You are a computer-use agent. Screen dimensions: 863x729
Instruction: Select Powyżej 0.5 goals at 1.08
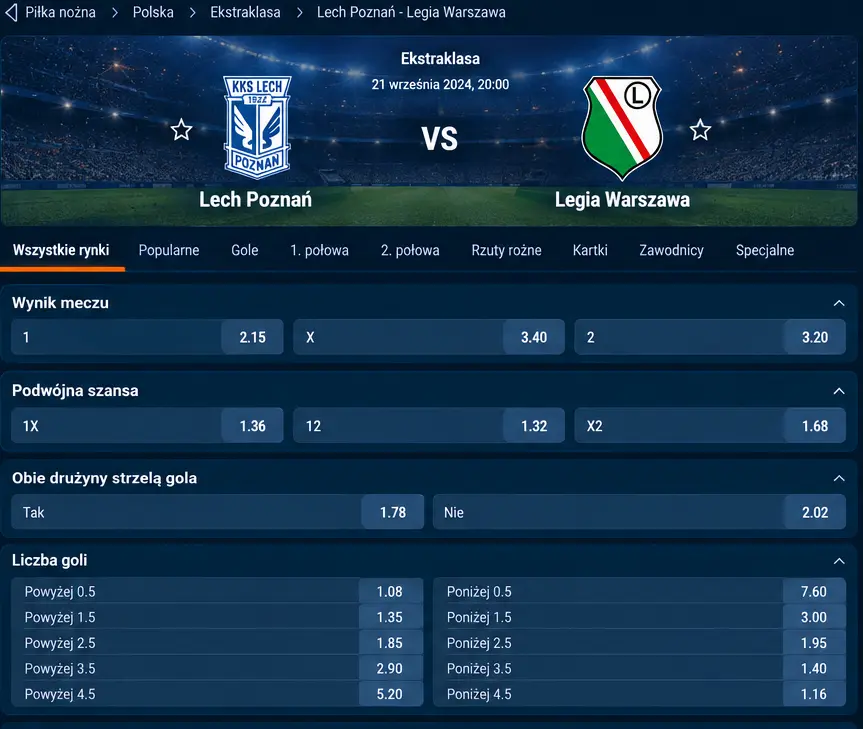click(217, 591)
